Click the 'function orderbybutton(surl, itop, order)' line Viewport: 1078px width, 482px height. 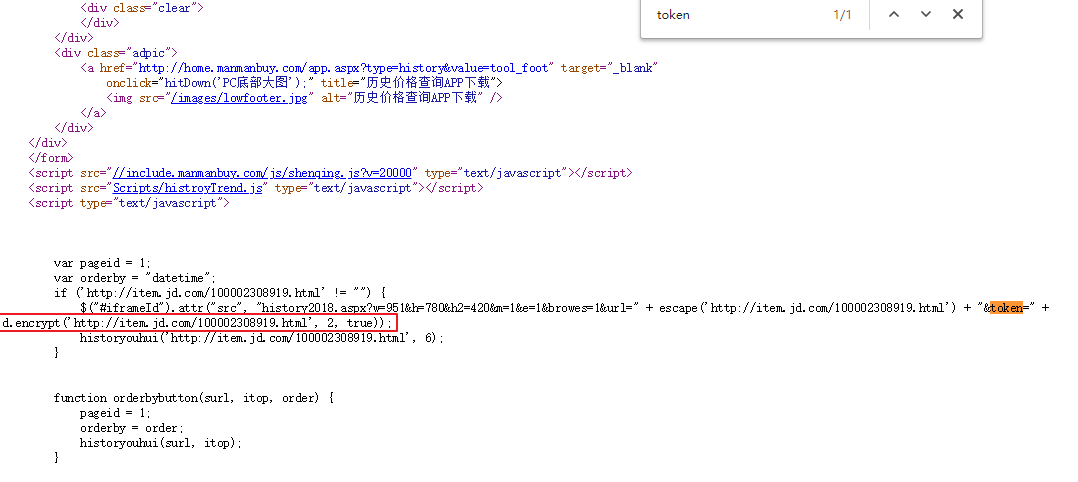coord(194,398)
